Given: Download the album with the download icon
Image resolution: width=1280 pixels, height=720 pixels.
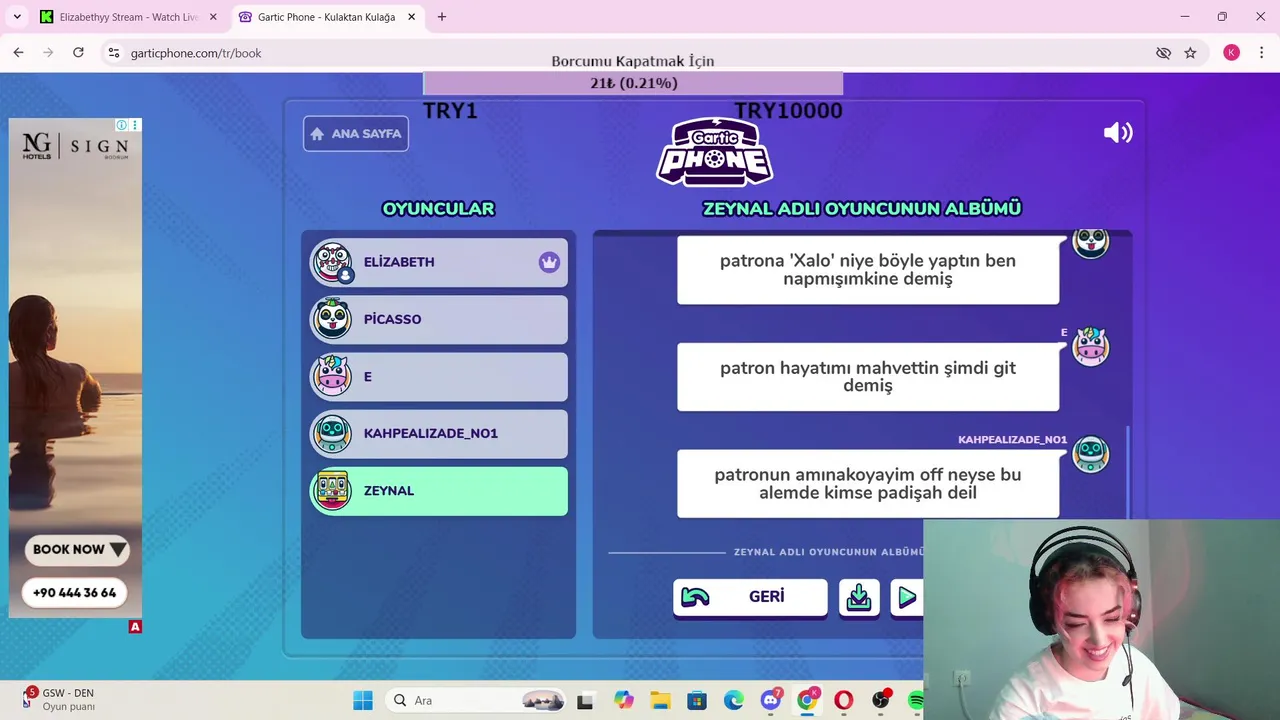Looking at the screenshot, I should [859, 597].
